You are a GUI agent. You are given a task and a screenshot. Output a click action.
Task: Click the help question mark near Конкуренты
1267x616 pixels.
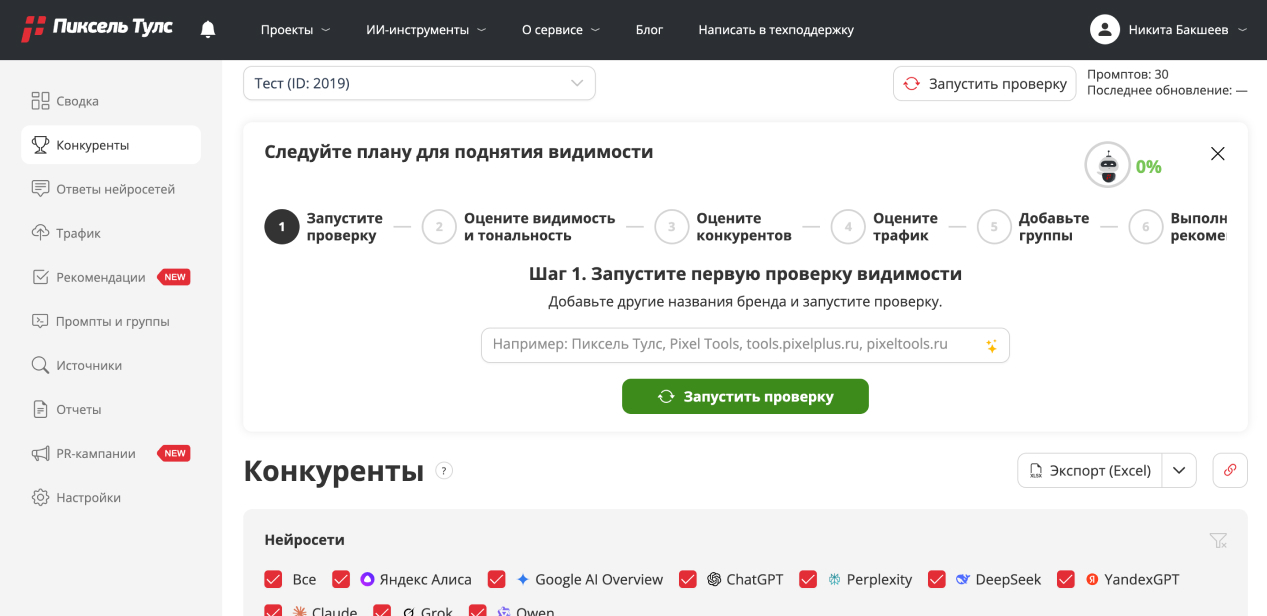tap(444, 471)
